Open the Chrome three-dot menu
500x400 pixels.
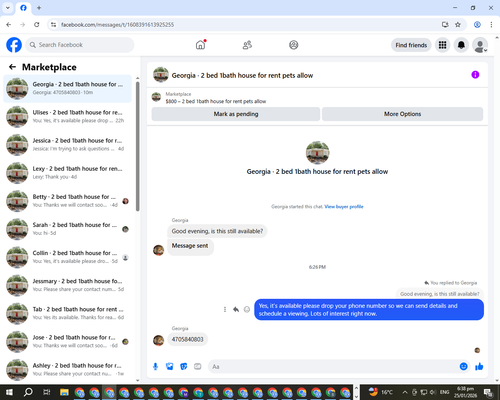point(491,25)
